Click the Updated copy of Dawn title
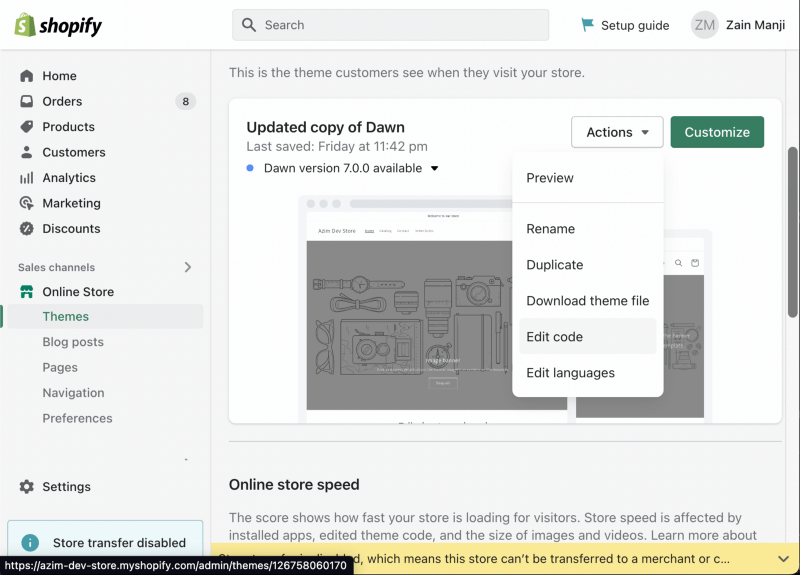The height and width of the screenshot is (575, 800). (326, 127)
